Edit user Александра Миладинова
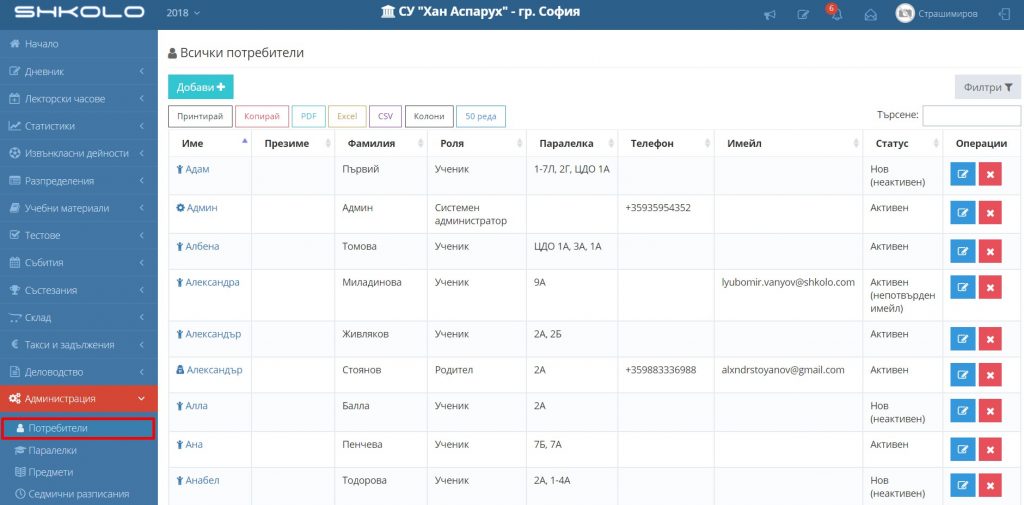Image resolution: width=1024 pixels, height=505 pixels. click(x=963, y=287)
